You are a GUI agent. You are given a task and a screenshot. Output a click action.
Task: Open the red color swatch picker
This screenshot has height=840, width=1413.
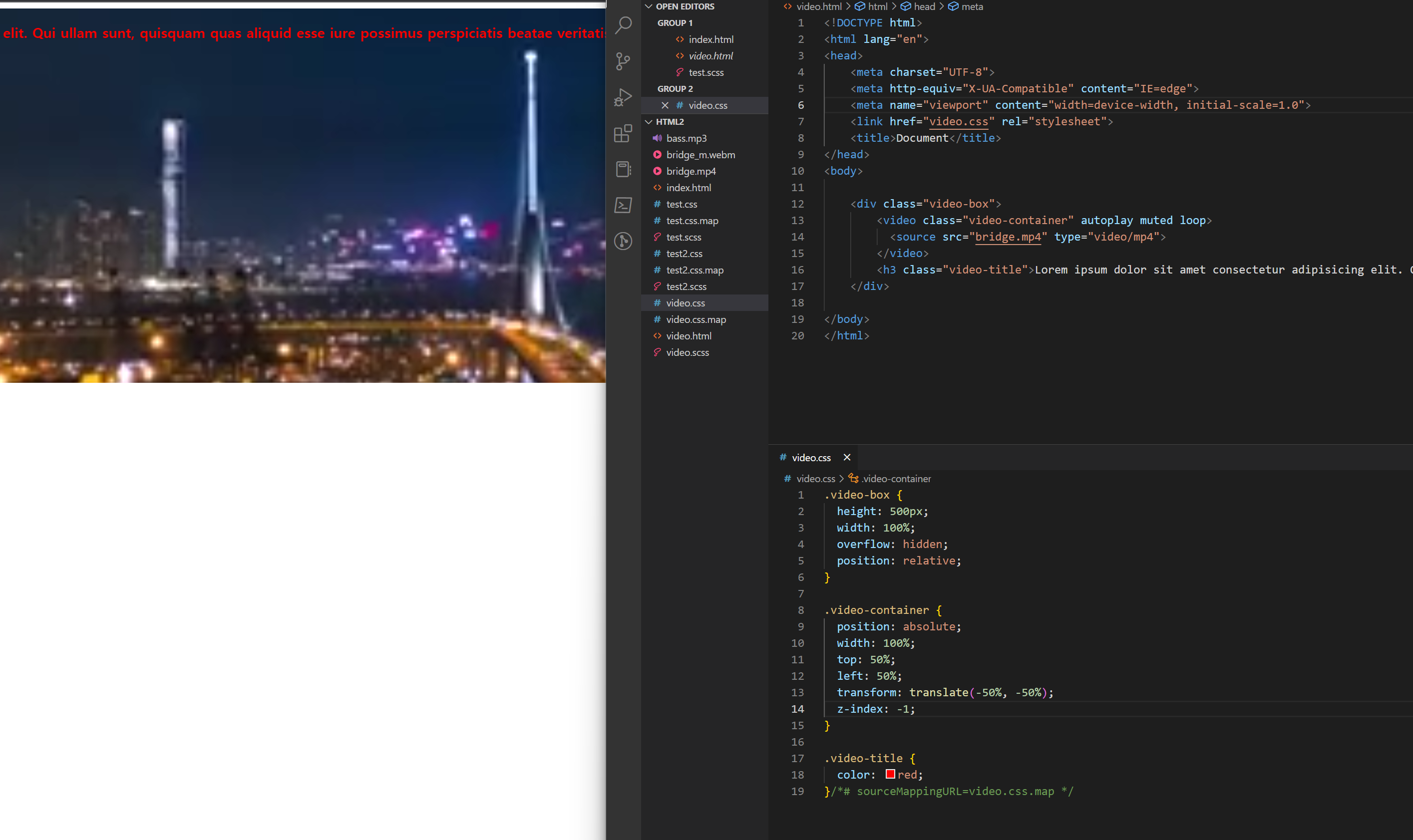tap(890, 774)
